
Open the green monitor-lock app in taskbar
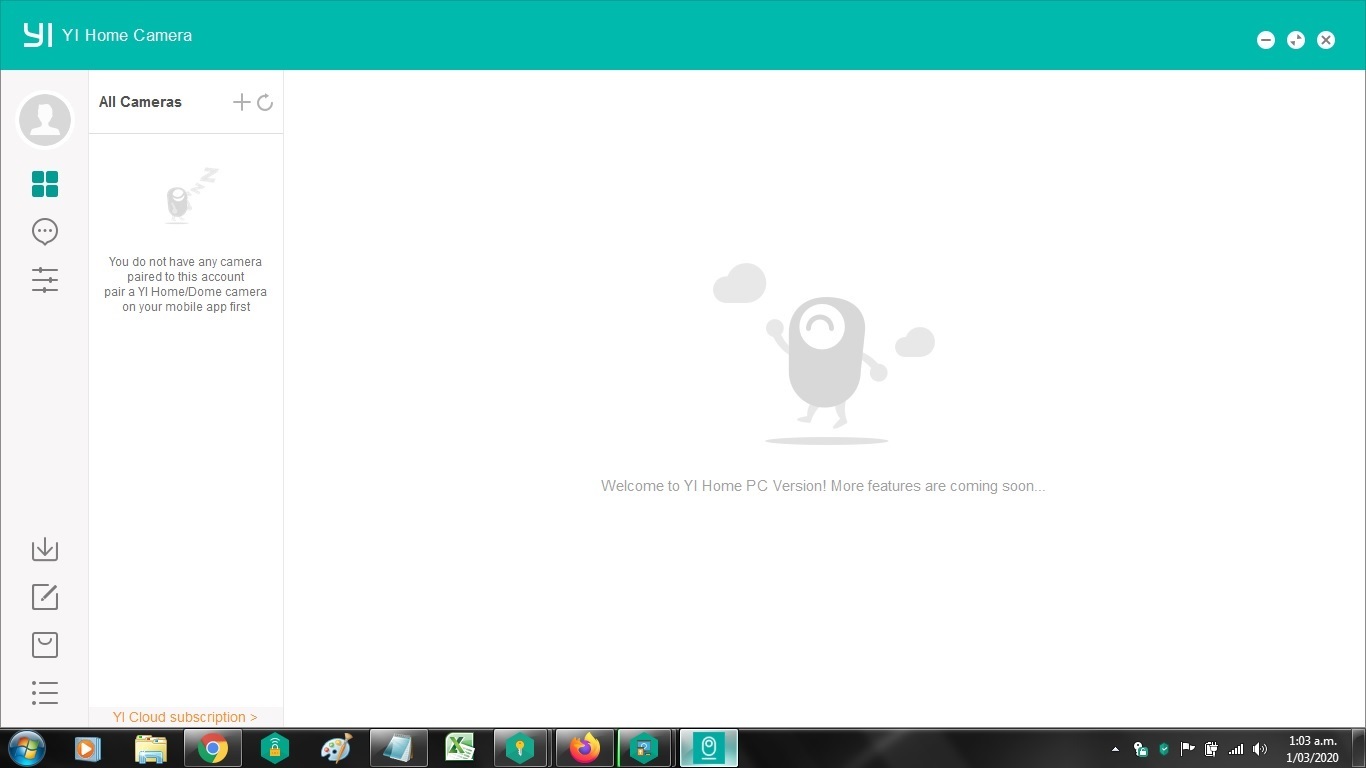[646, 748]
